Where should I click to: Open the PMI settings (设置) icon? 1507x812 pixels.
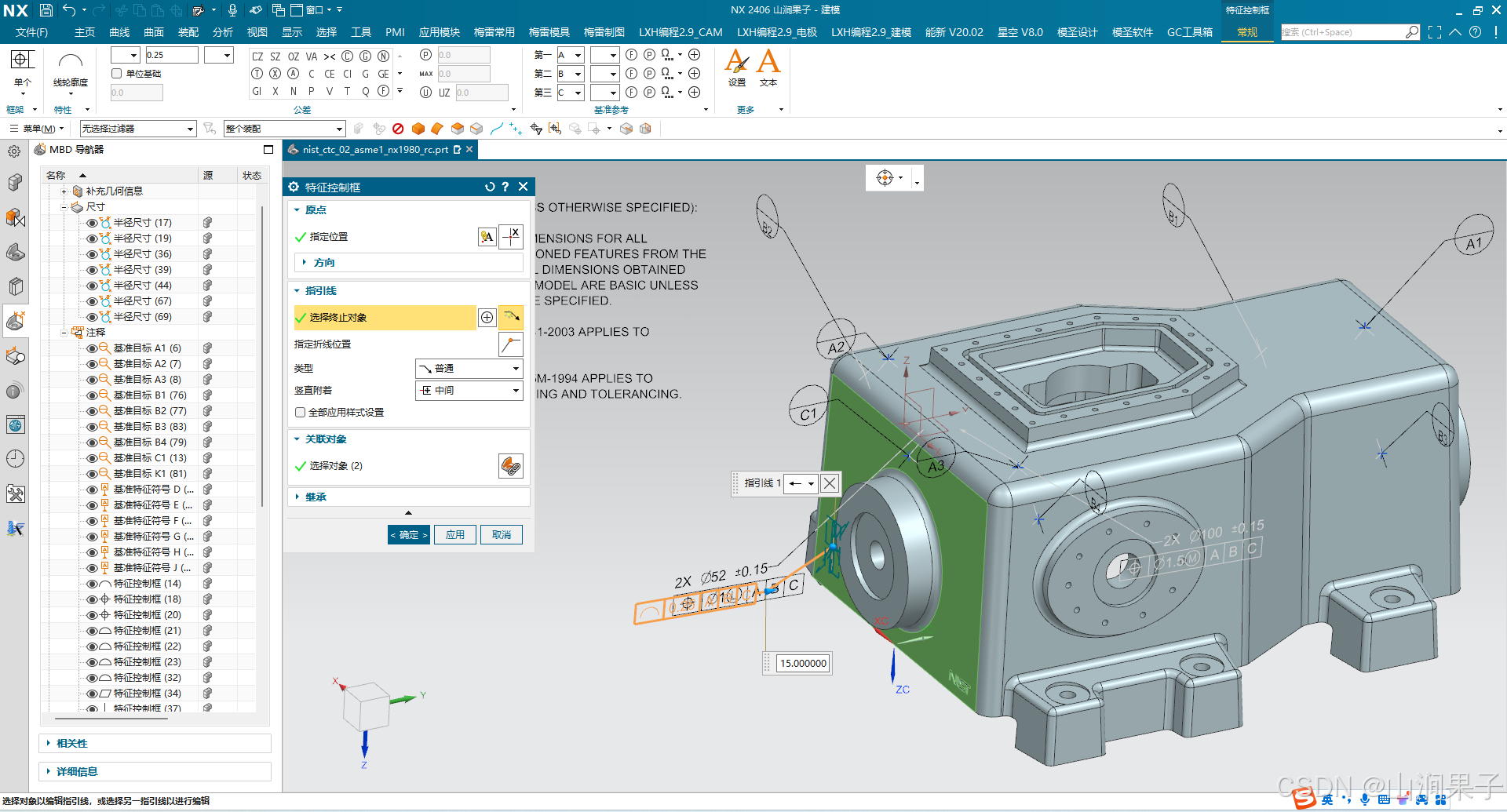[x=736, y=68]
